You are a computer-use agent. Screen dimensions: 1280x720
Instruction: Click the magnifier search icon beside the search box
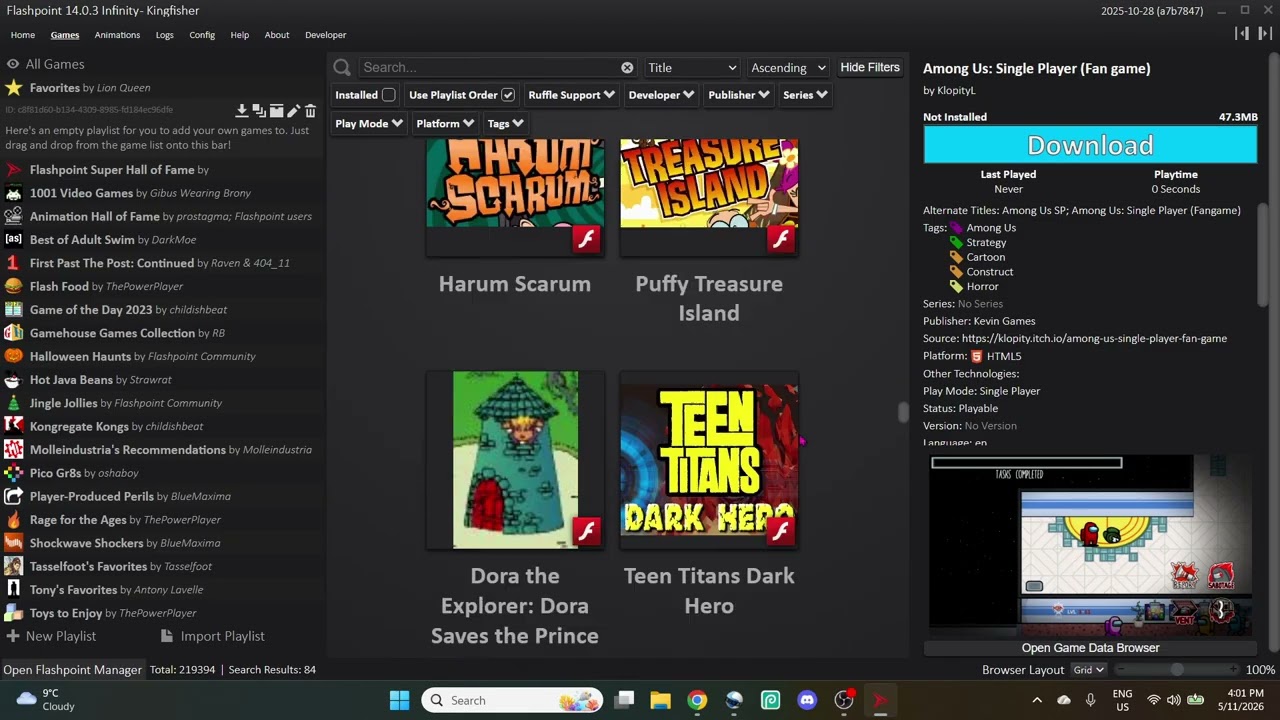342,67
